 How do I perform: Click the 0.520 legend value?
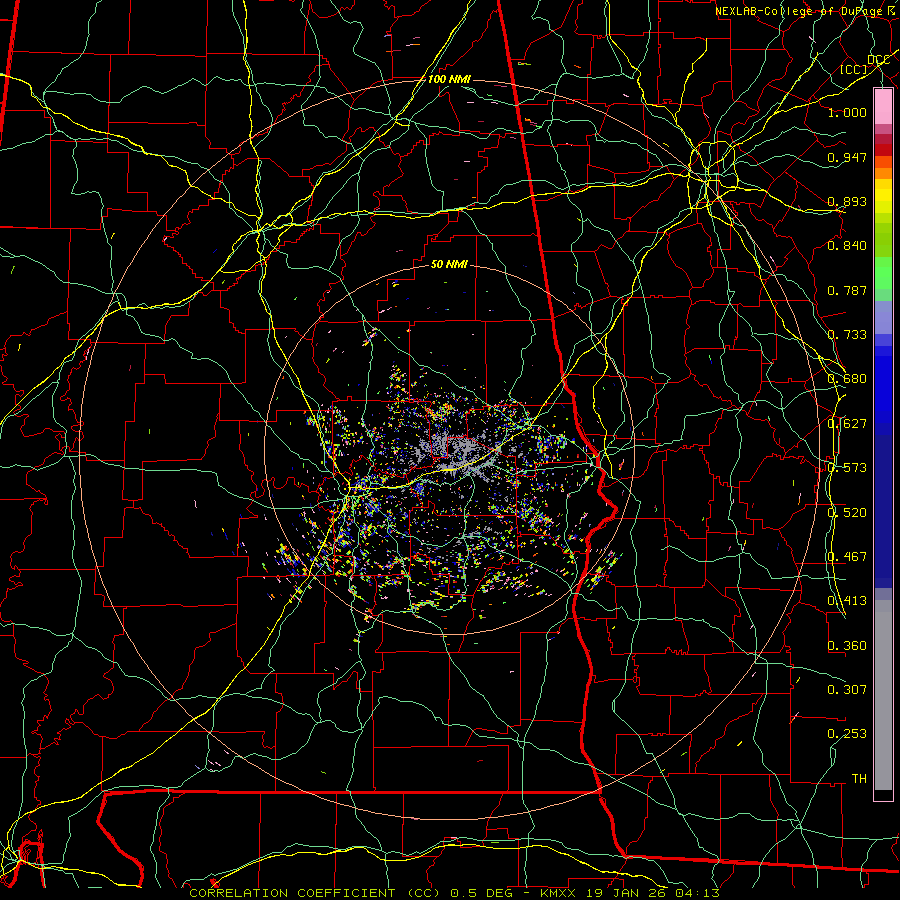pyautogui.click(x=847, y=513)
